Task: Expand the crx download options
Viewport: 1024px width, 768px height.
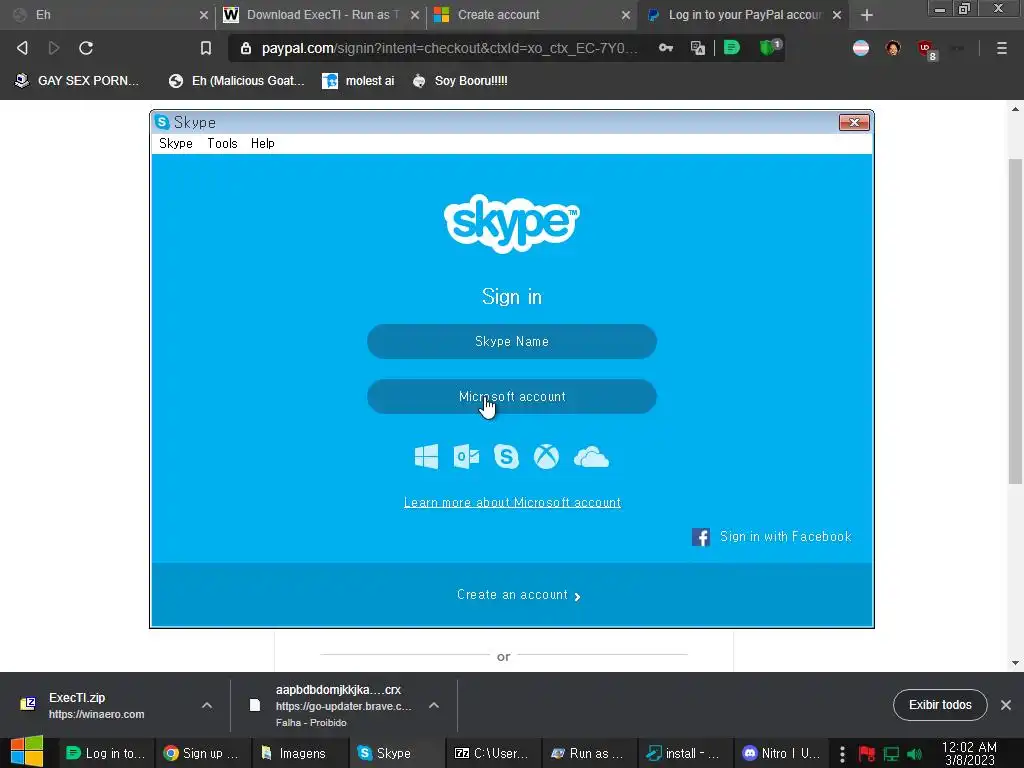Action: (434, 705)
